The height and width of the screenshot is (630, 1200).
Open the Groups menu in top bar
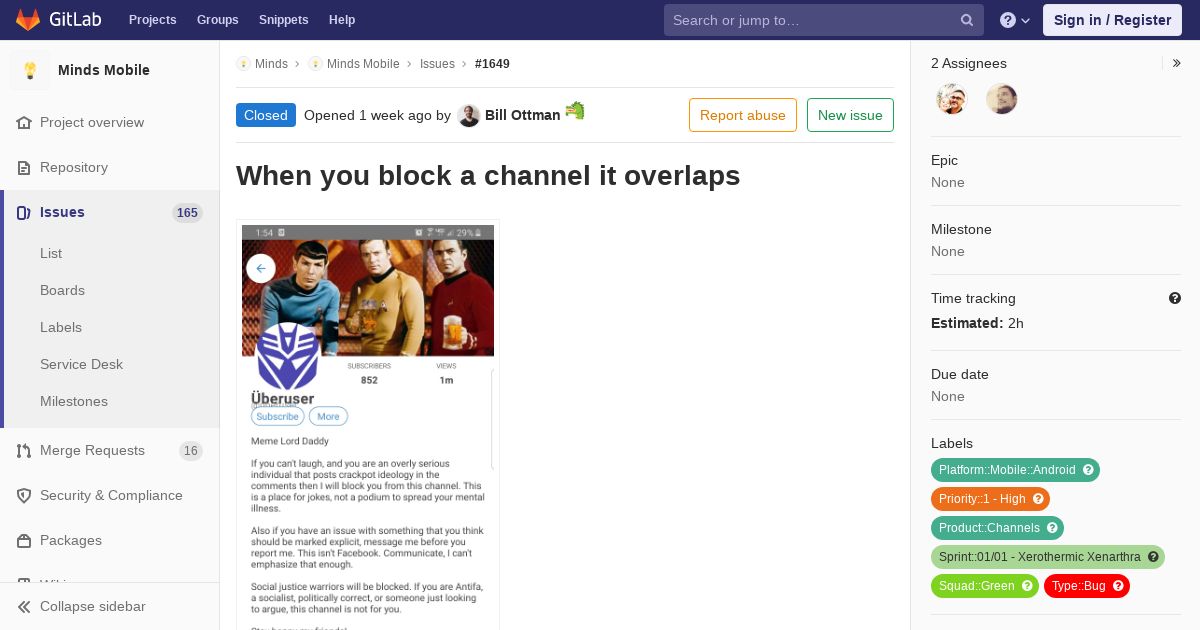tap(218, 20)
